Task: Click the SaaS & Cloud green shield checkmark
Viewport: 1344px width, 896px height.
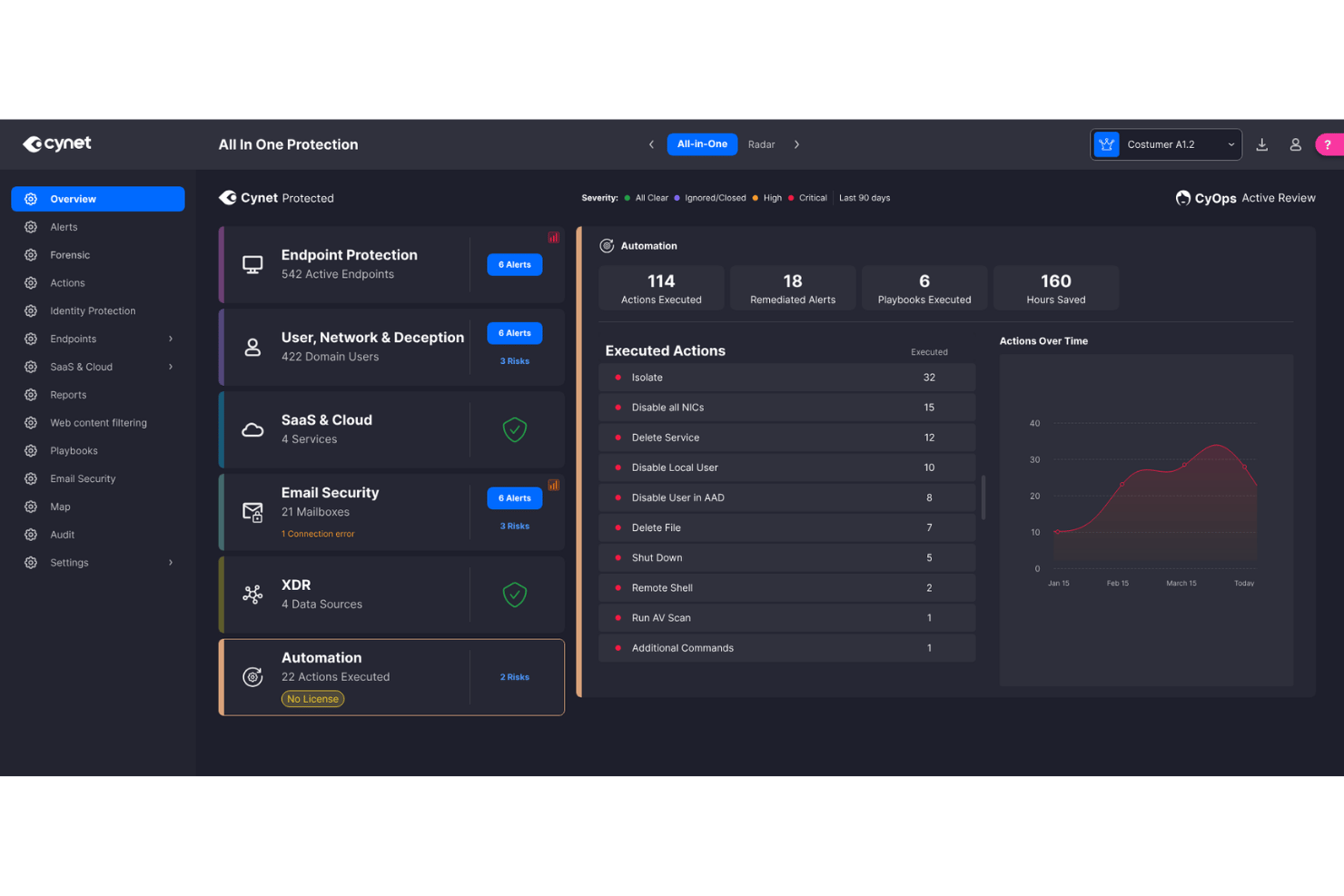Action: 515,429
